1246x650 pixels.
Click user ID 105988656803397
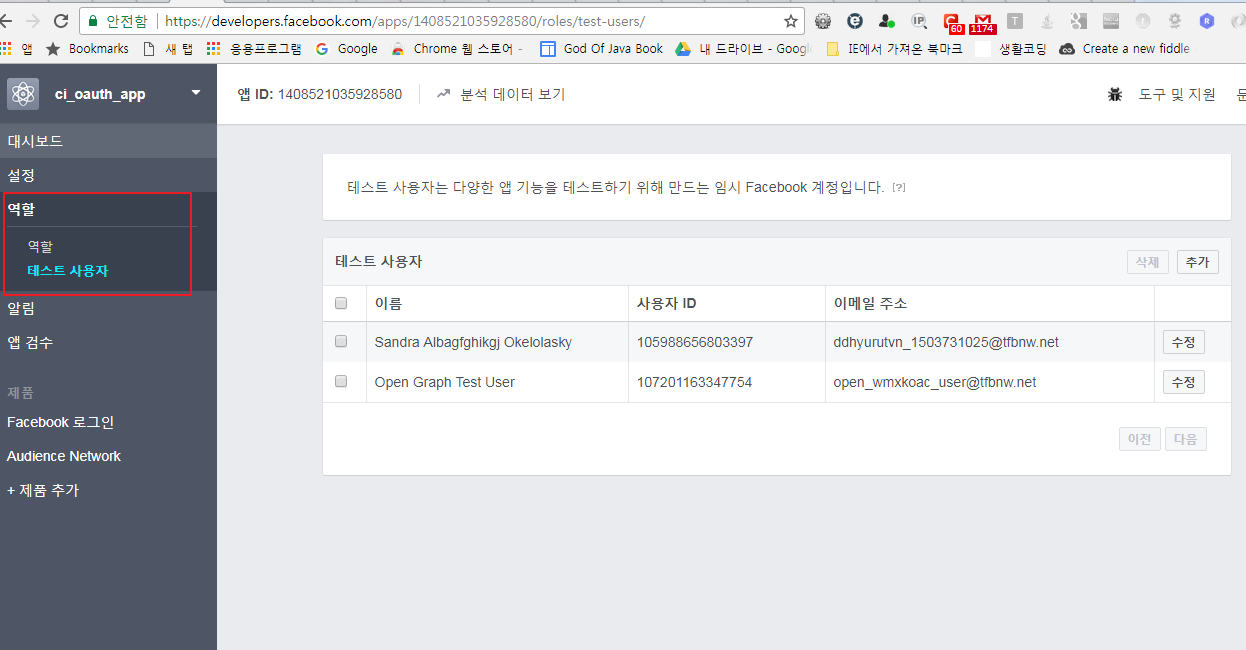pyautogui.click(x=695, y=342)
